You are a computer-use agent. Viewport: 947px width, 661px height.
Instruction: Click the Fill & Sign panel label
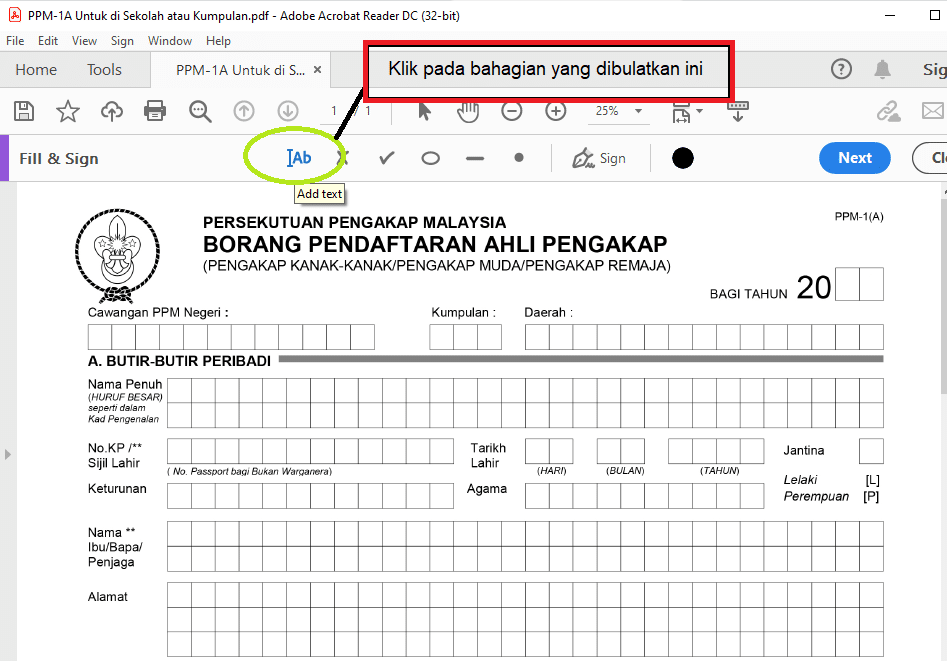click(59, 158)
